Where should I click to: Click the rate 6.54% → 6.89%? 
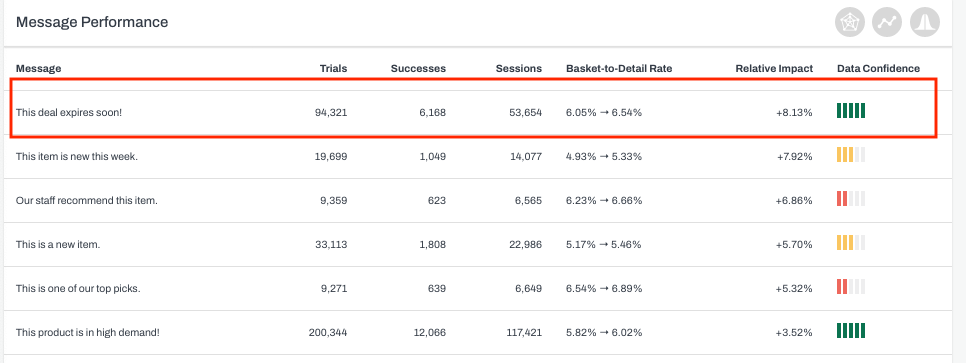click(x=604, y=288)
